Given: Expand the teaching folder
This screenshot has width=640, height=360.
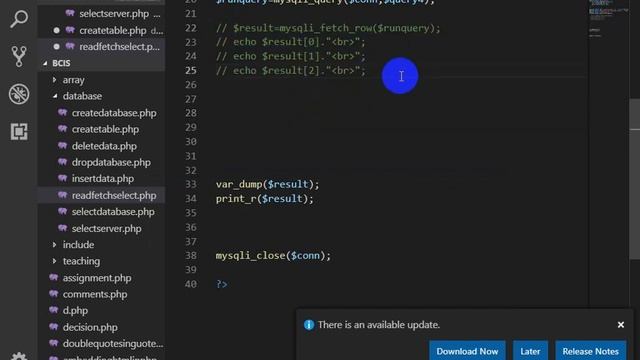Looking at the screenshot, I should [54, 261].
